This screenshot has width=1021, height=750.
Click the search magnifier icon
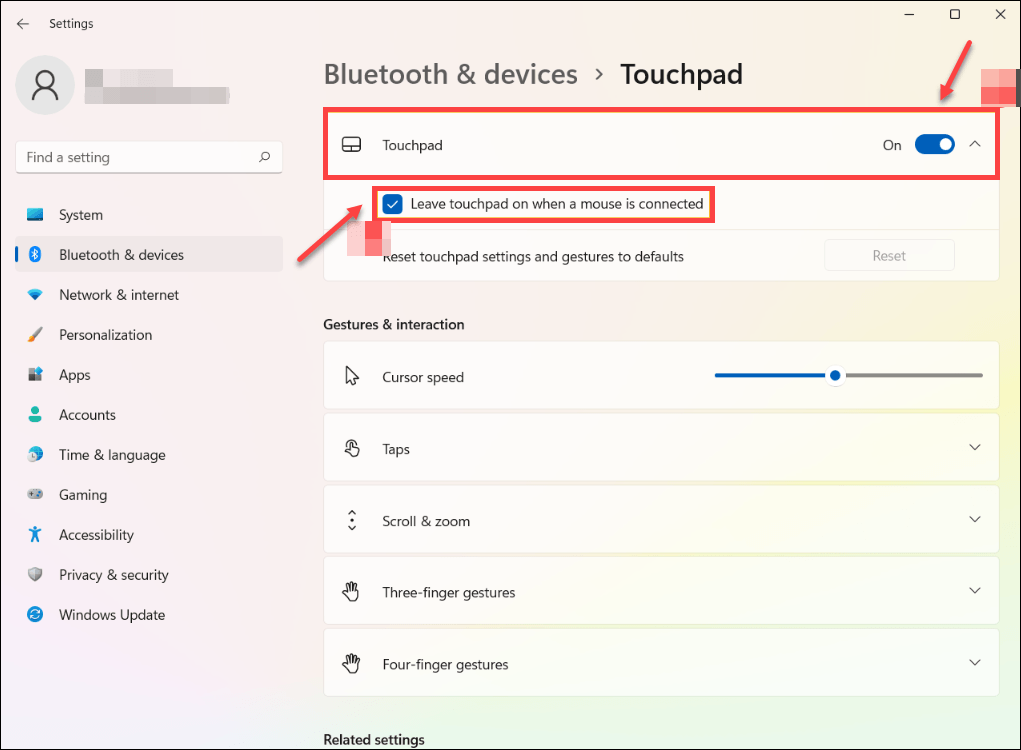coord(265,157)
